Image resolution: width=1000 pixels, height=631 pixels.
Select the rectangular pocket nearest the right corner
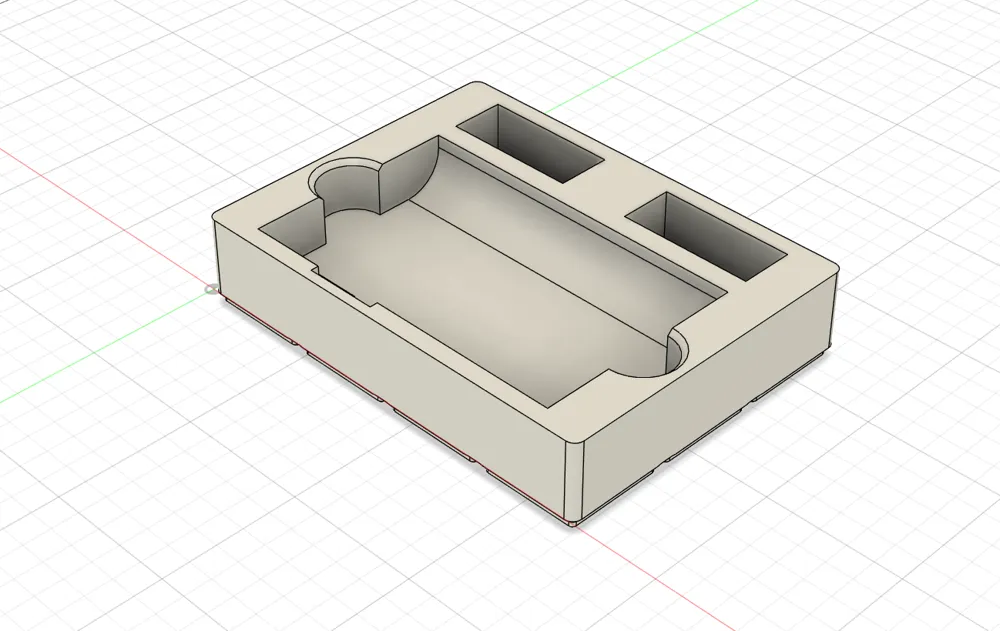click(x=706, y=236)
